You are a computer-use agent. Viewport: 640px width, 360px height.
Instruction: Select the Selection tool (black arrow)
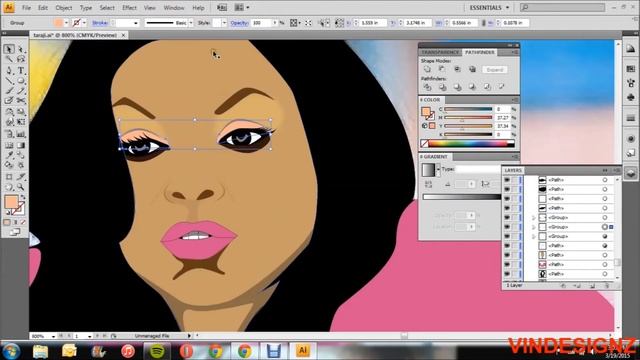pyautogui.click(x=9, y=49)
